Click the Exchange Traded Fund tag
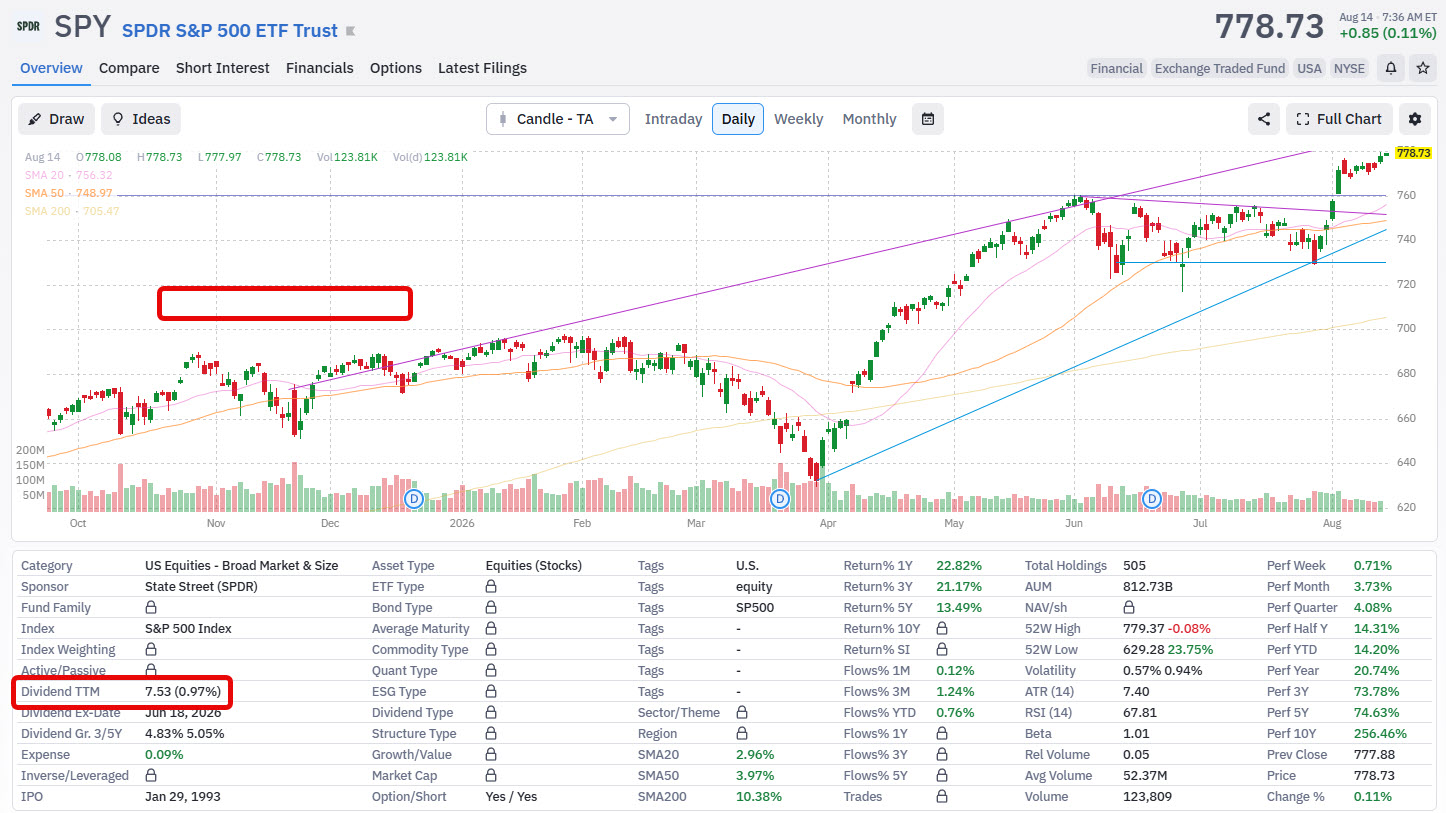The image size is (1446, 813). pyautogui.click(x=1218, y=68)
